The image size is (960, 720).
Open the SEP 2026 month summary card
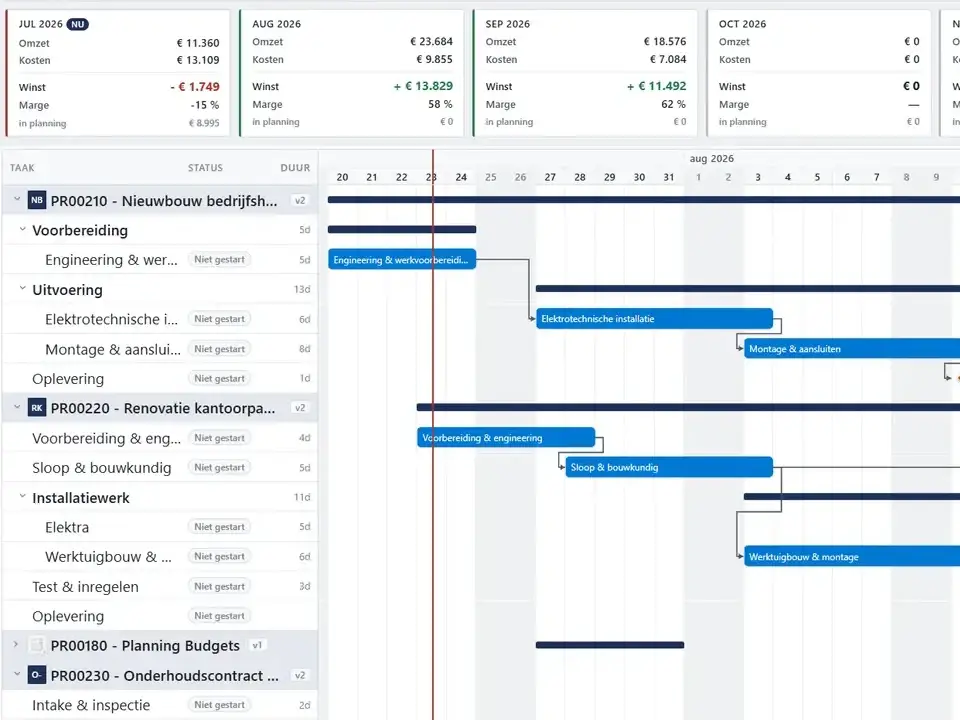tap(585, 73)
